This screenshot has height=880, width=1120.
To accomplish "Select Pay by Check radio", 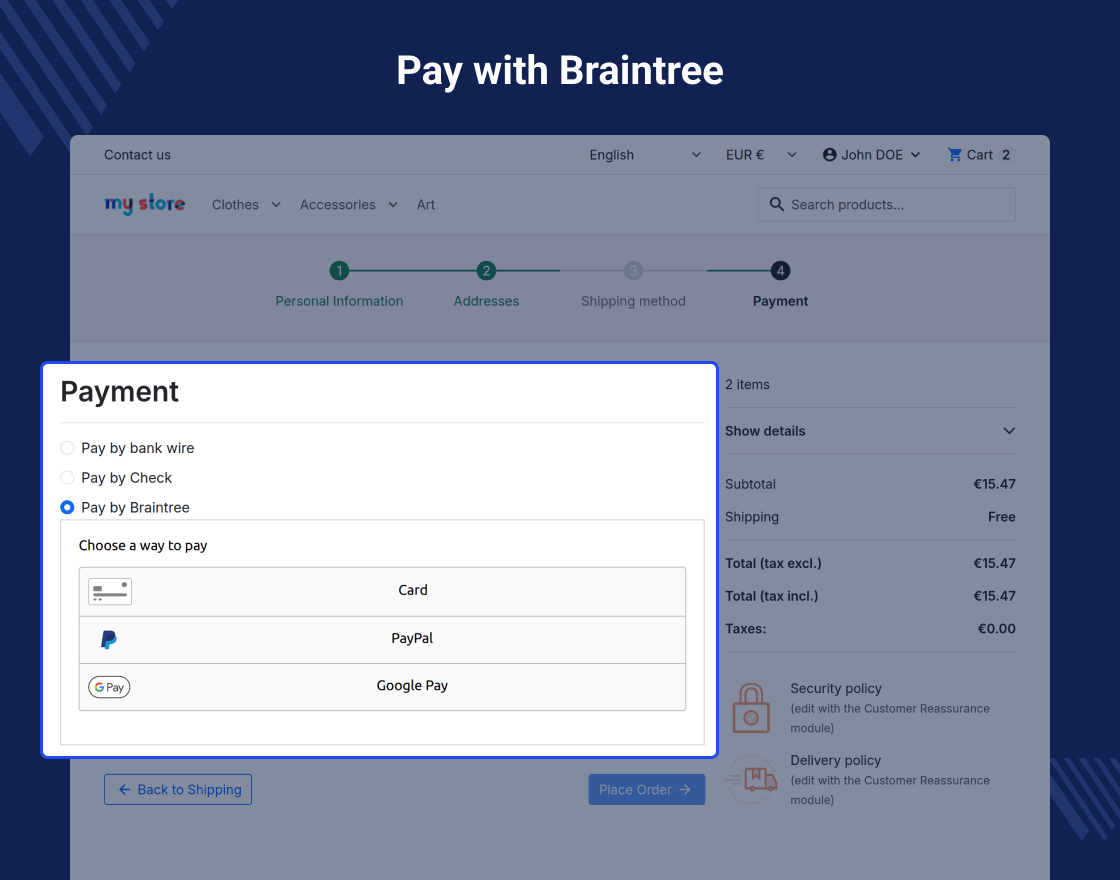I will pos(67,478).
